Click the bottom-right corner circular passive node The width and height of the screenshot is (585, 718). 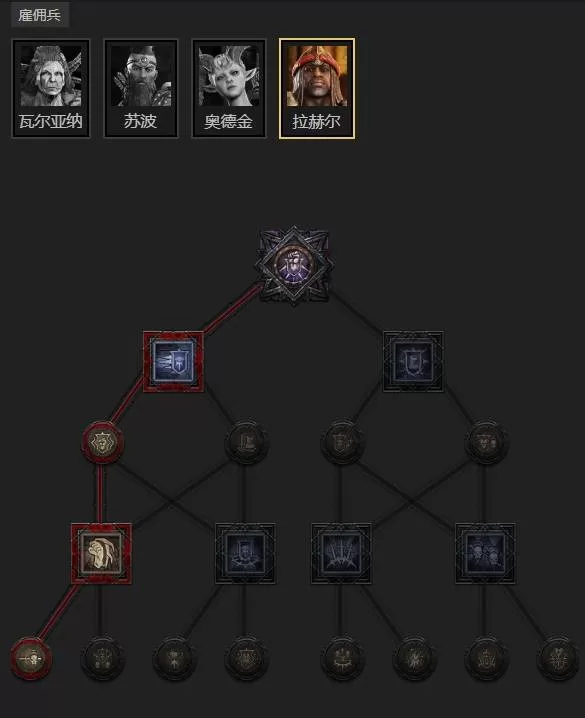557,658
